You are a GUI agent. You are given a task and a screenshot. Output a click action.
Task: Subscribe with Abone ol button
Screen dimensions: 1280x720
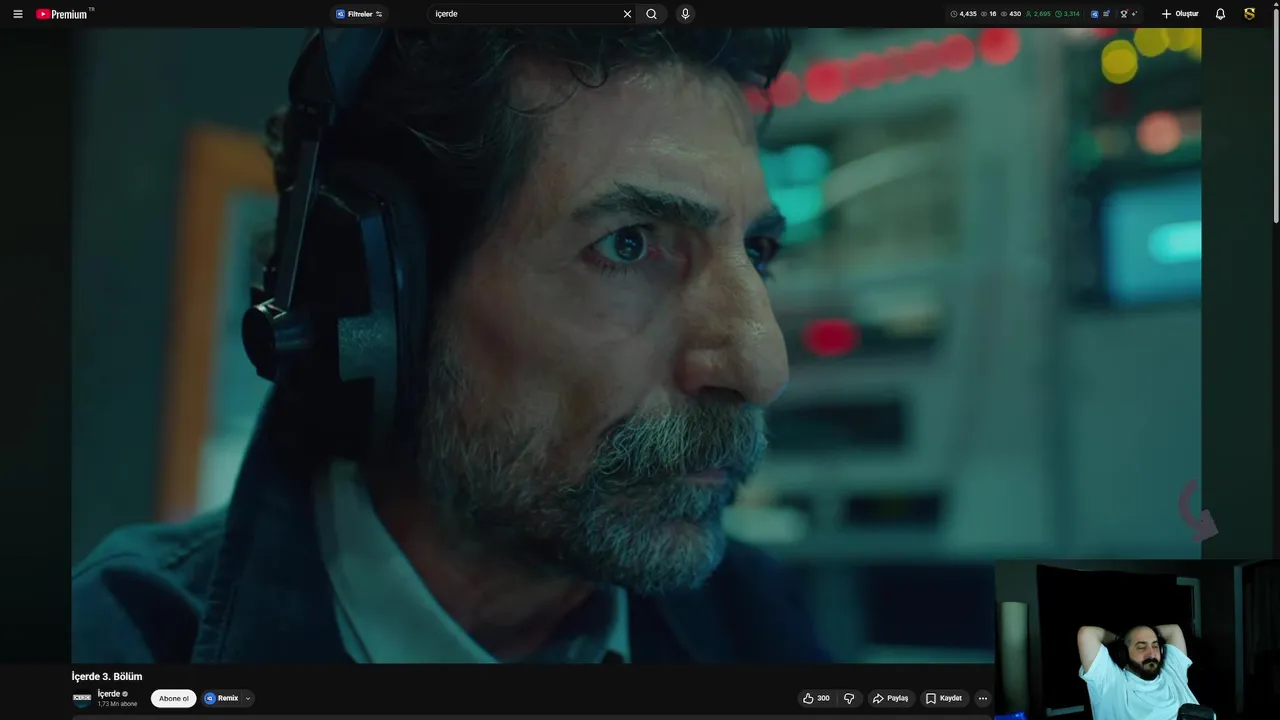(173, 698)
